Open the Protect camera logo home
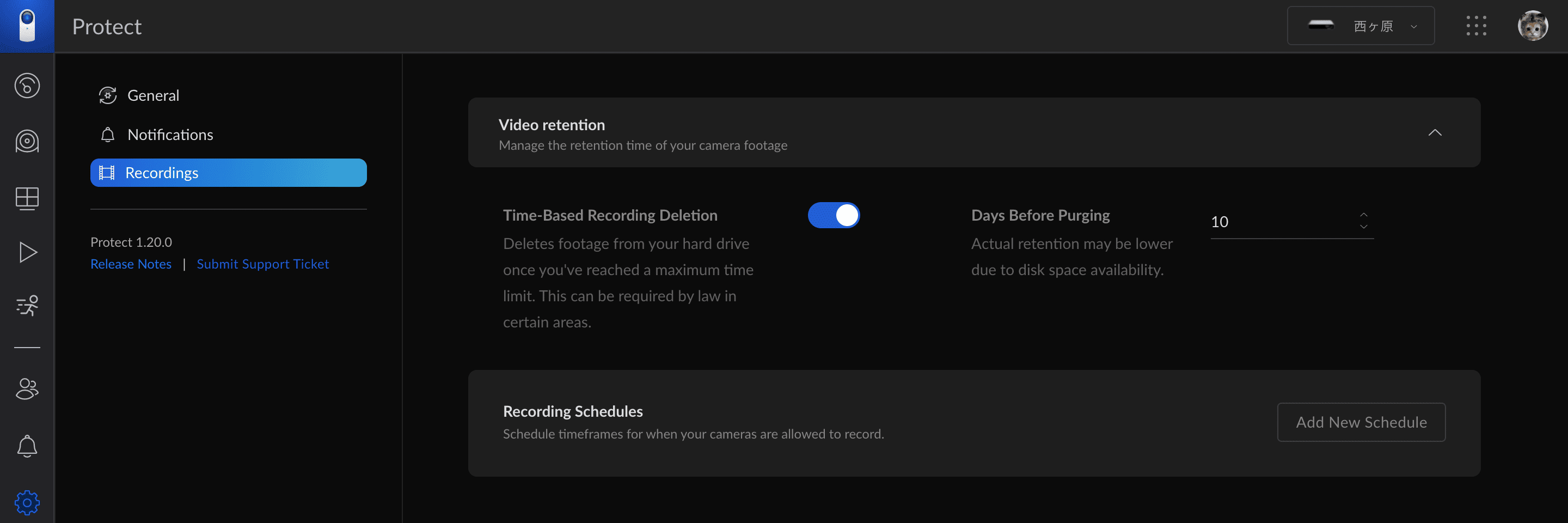Image resolution: width=1568 pixels, height=523 pixels. click(x=27, y=26)
